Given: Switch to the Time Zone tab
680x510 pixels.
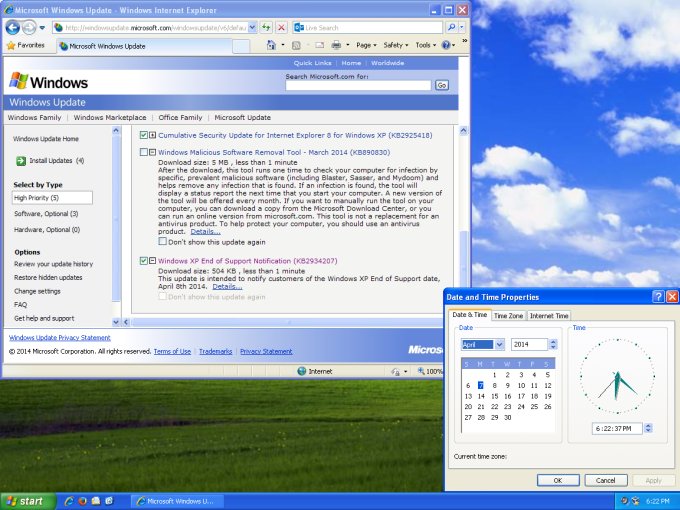Looking at the screenshot, I should coord(508,316).
